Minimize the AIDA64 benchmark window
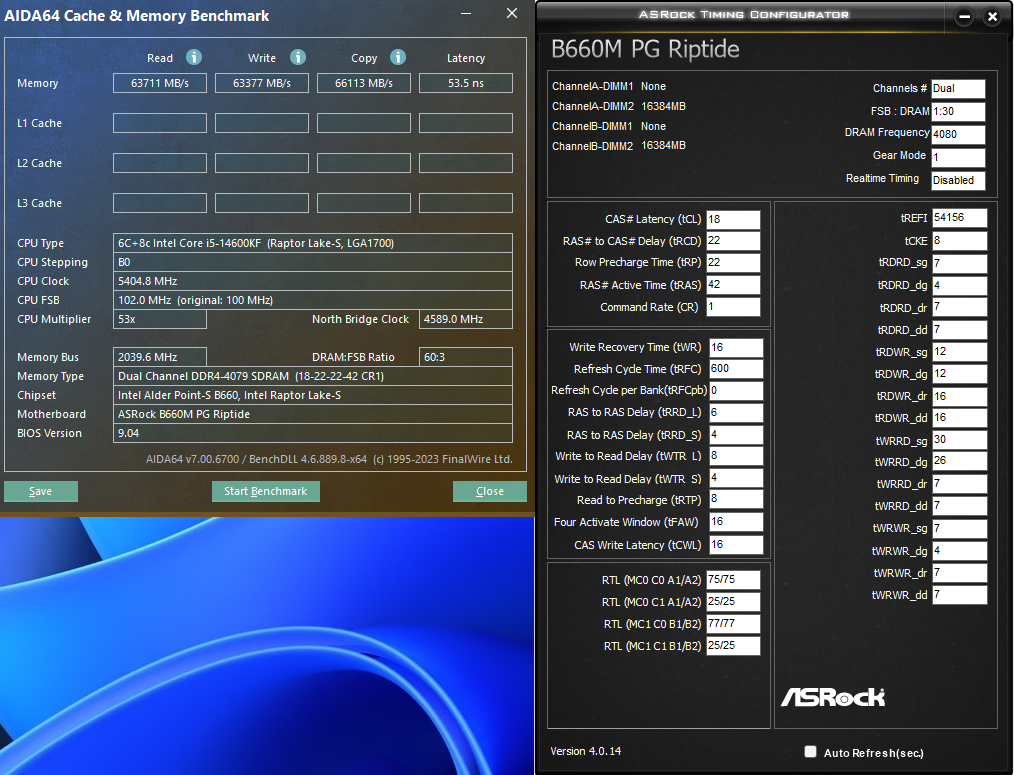This screenshot has height=775, width=1014. [466, 13]
